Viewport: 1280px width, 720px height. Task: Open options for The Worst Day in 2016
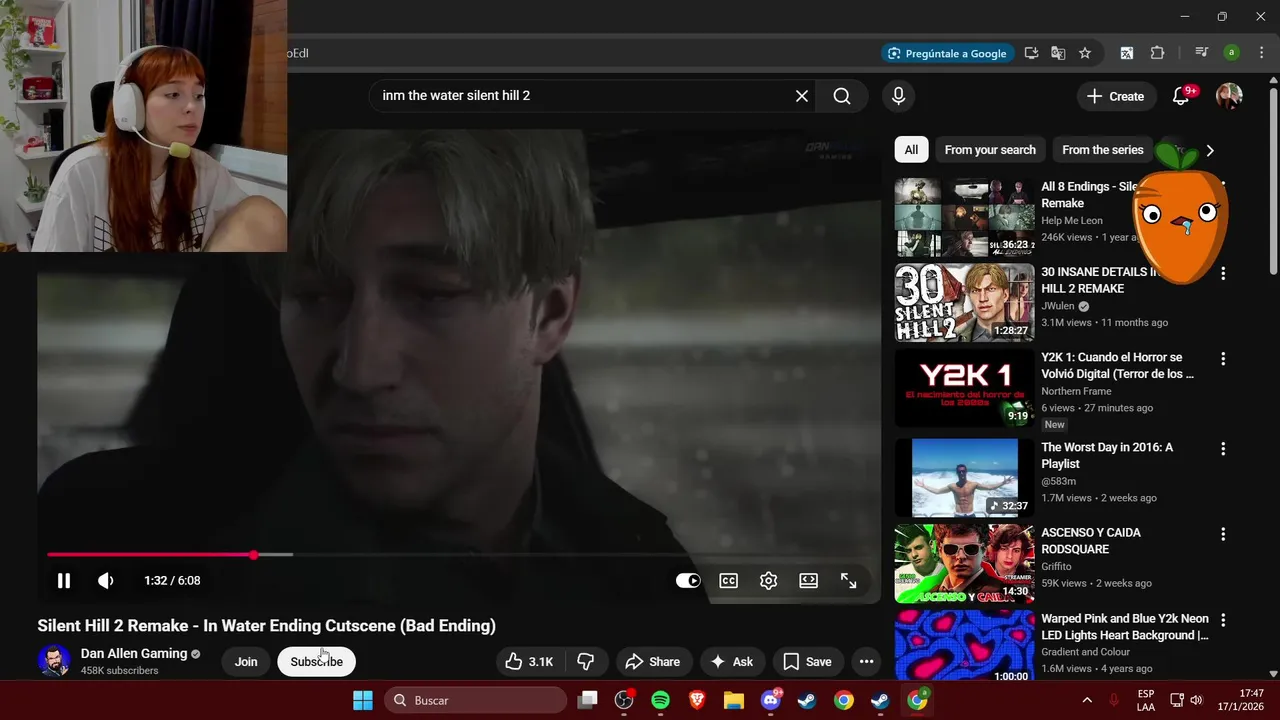click(1222, 448)
